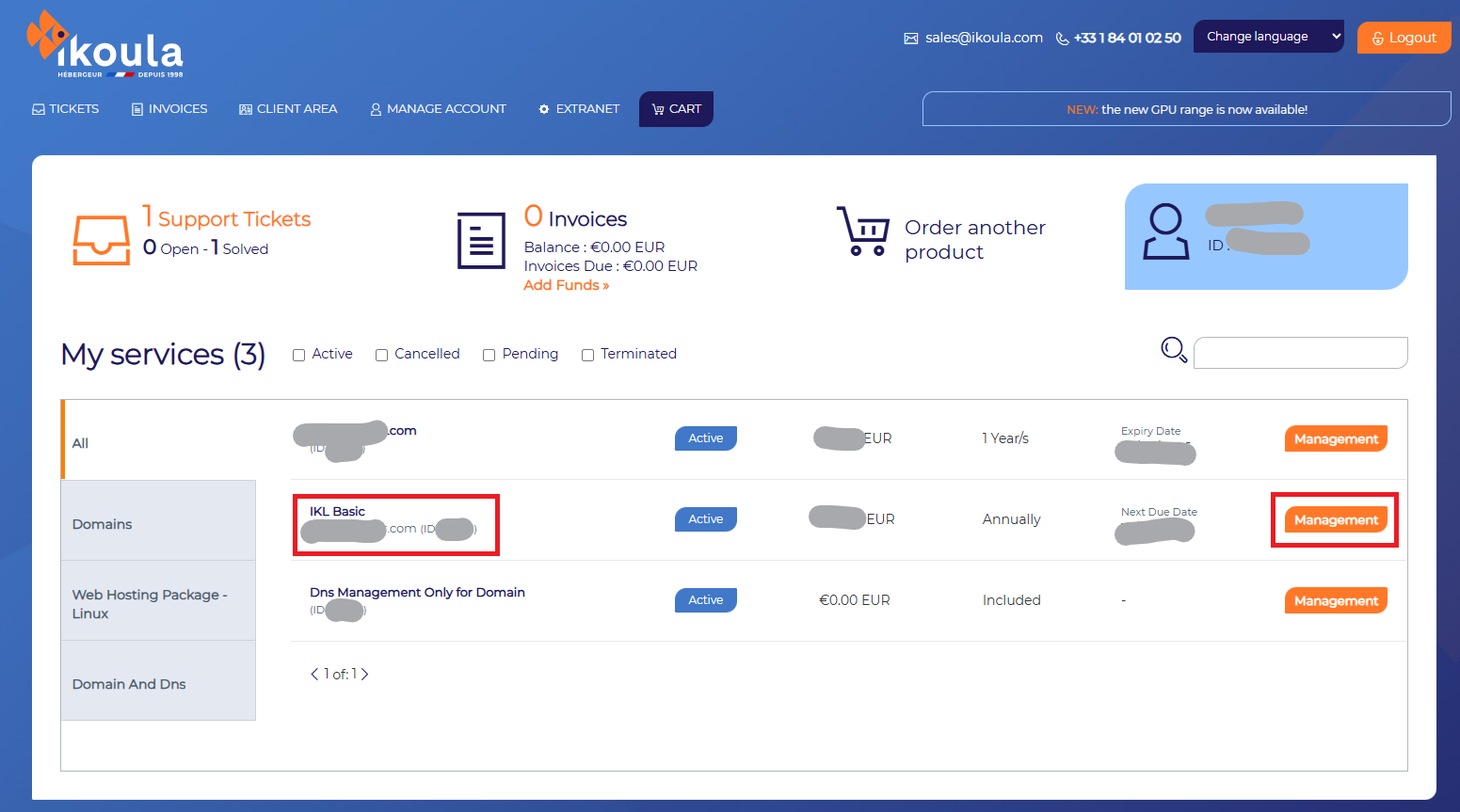Select the Domain And Dns tab
1460x812 pixels.
pyautogui.click(x=158, y=681)
